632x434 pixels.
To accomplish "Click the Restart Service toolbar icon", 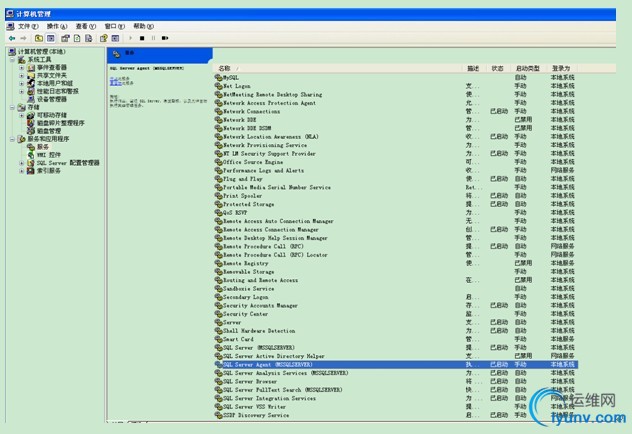I will [165, 38].
